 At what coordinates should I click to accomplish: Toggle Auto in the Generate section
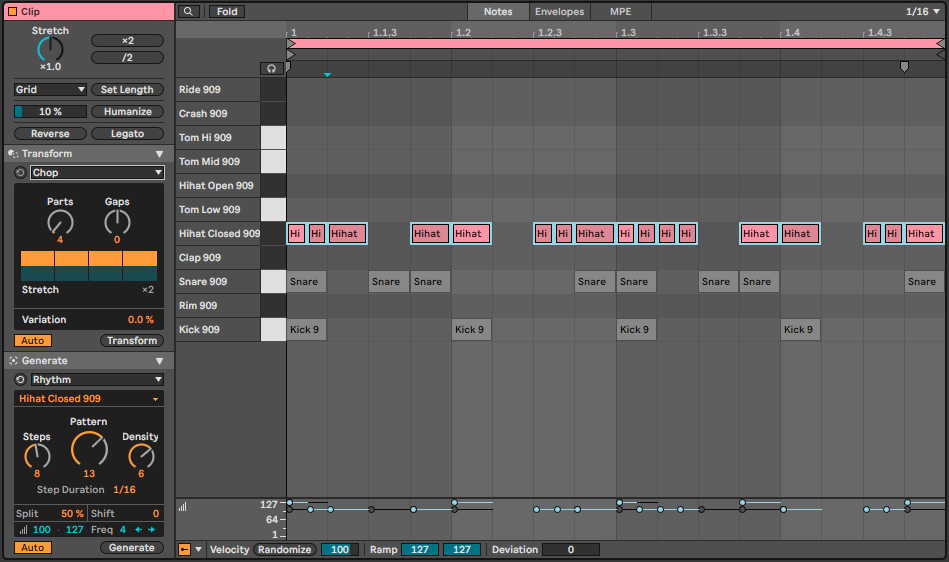(33, 548)
